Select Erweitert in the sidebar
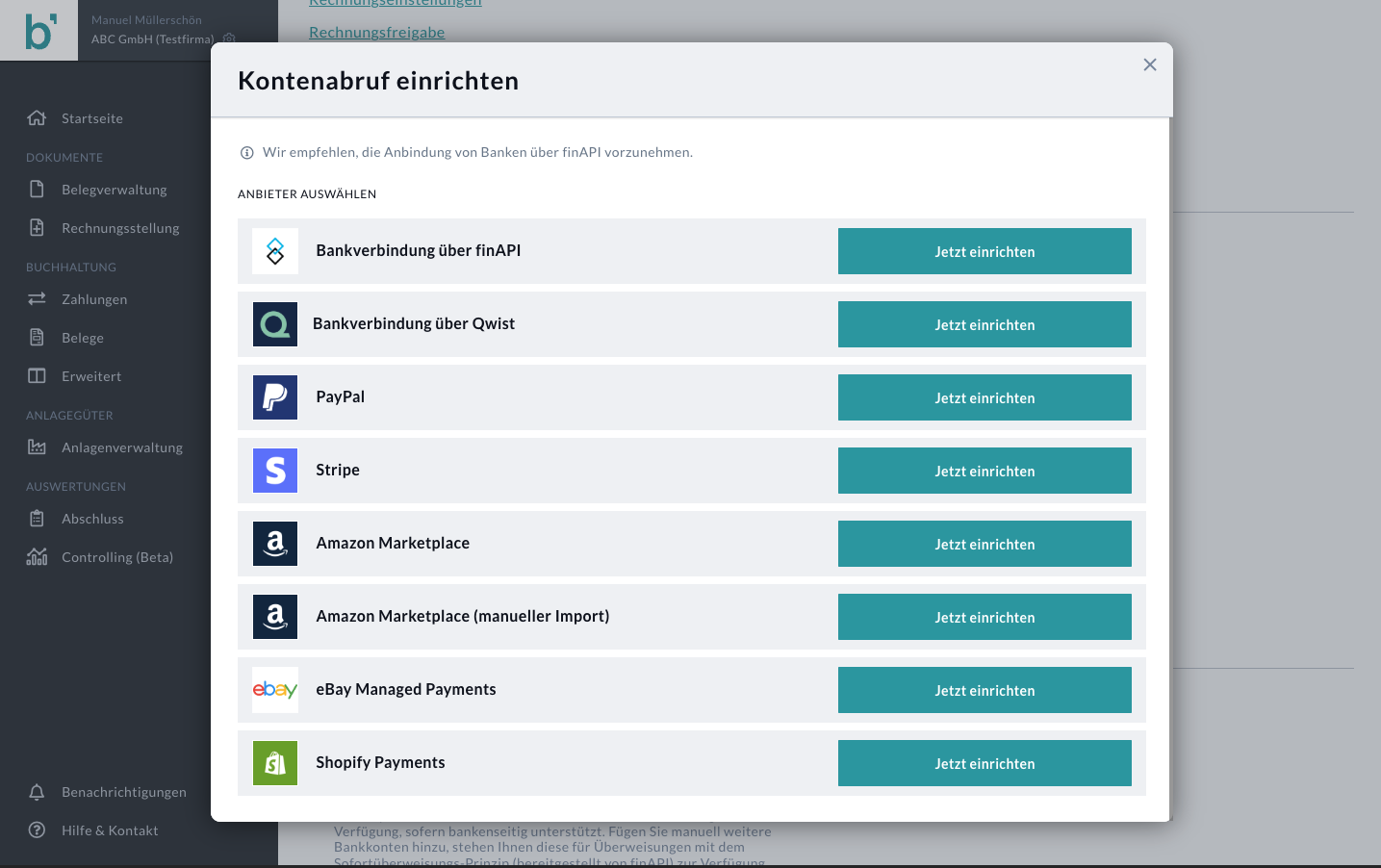 coord(91,376)
